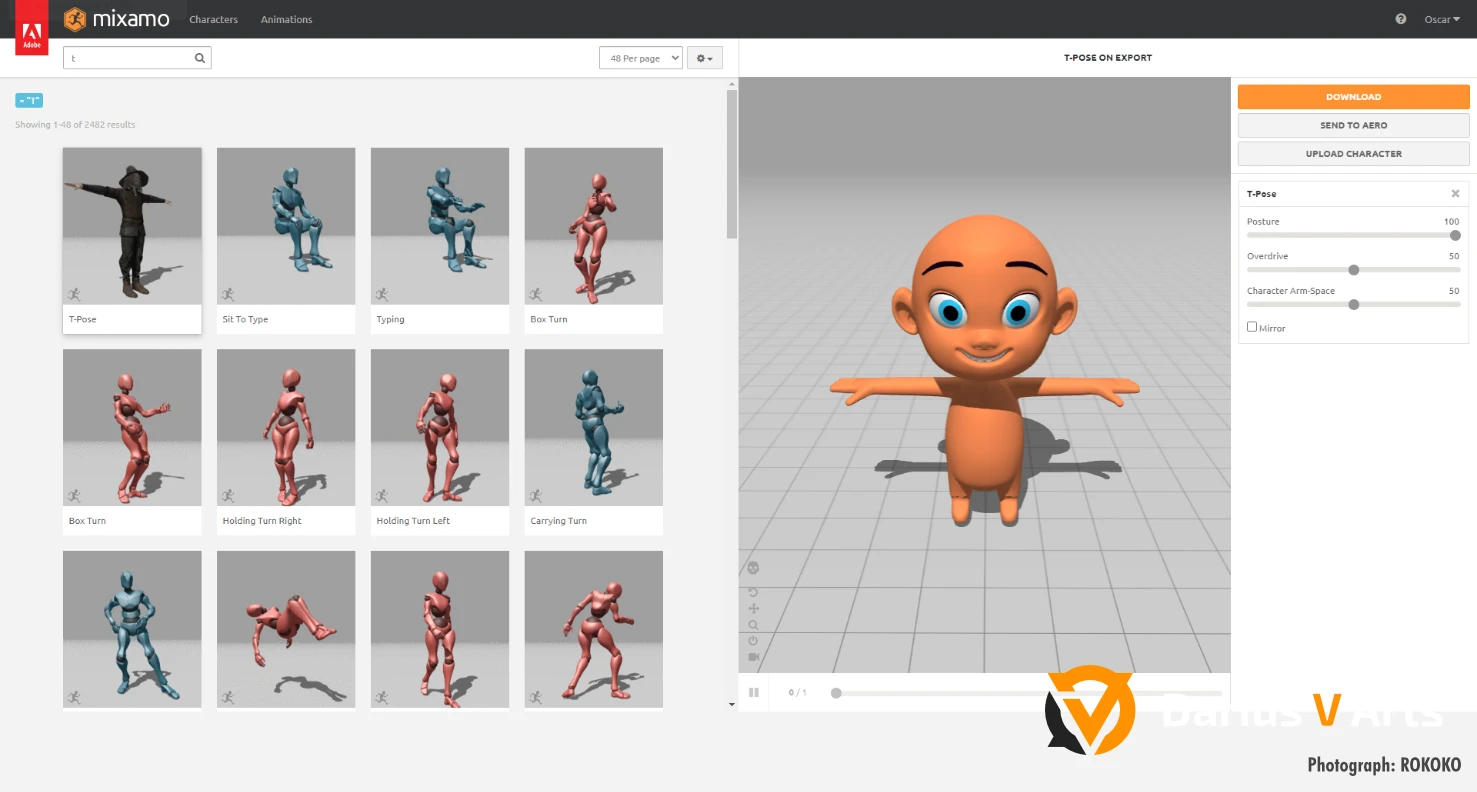Click the "0 / 1" frame counter

tap(797, 693)
